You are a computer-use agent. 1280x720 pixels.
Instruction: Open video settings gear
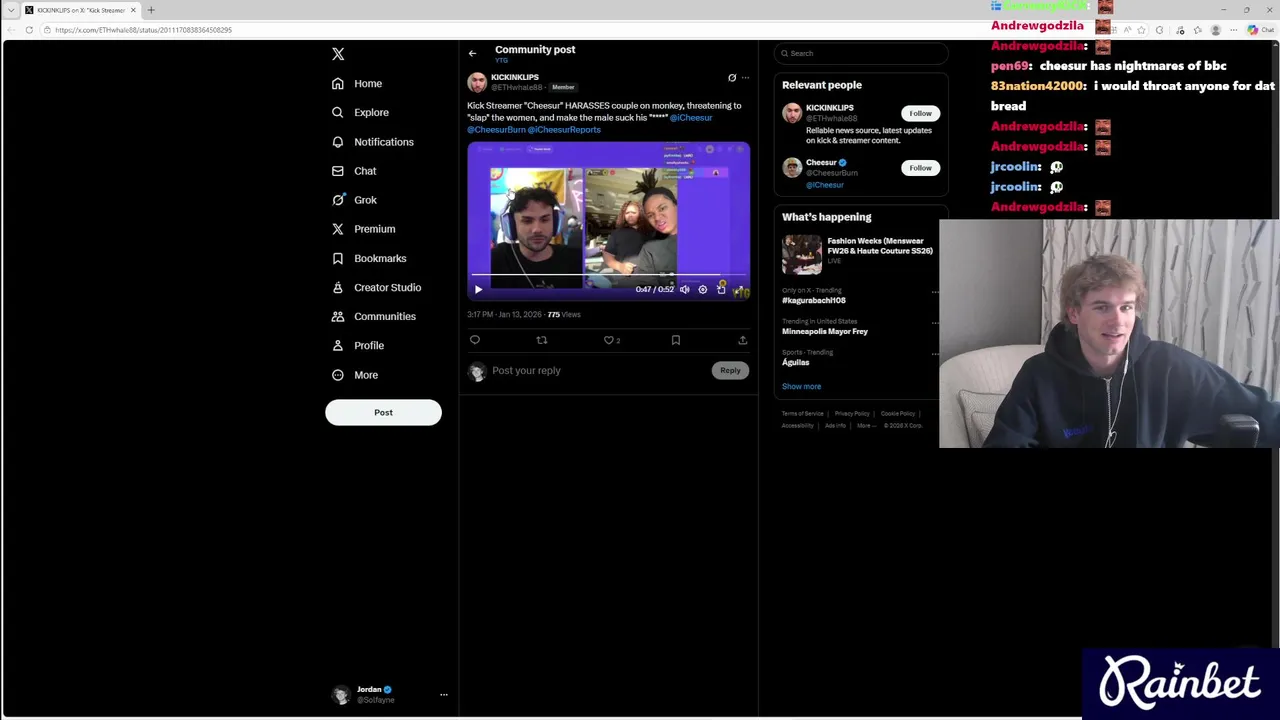(702, 289)
